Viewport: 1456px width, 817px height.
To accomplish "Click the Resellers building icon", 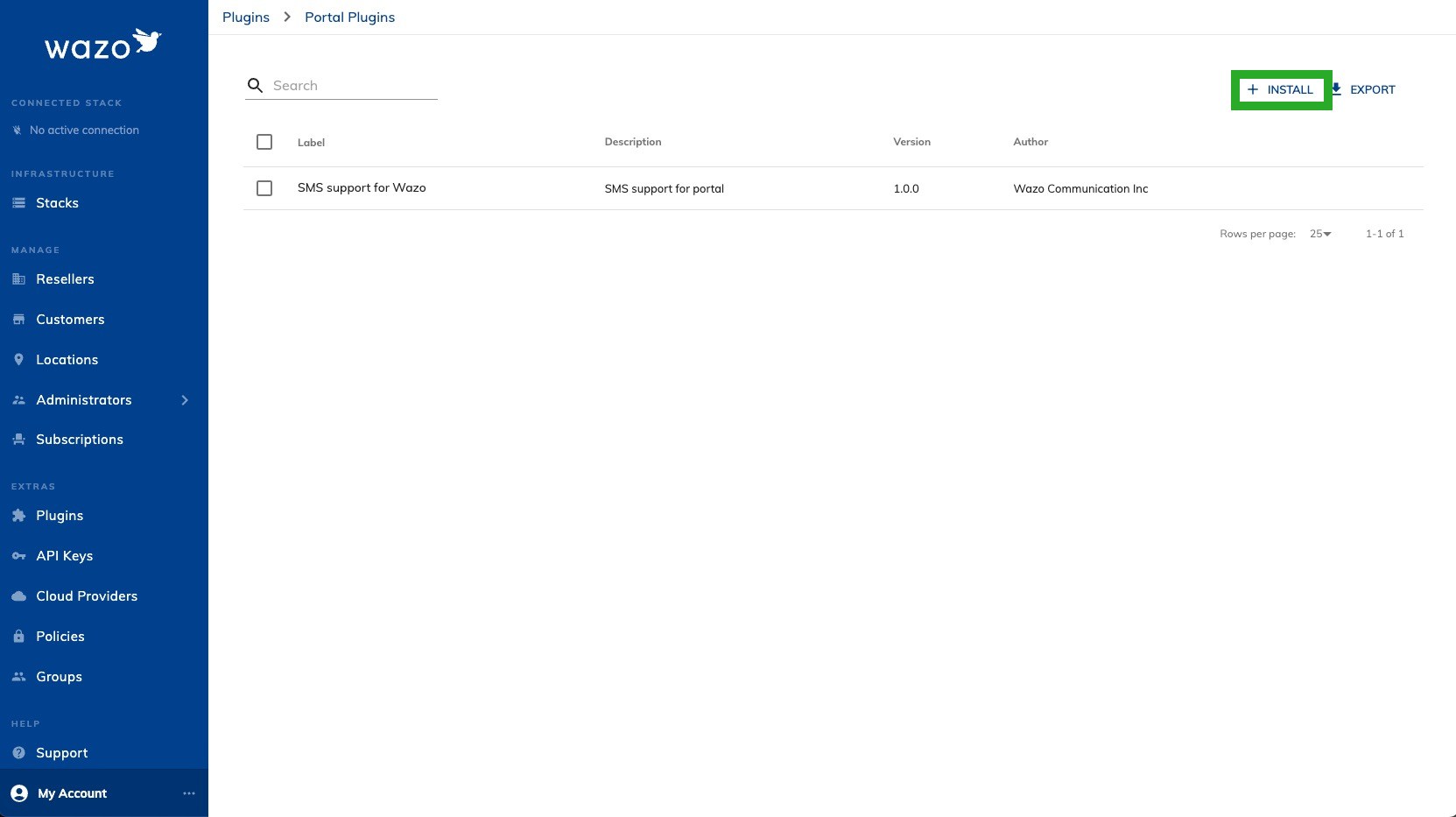I will pyautogui.click(x=18, y=279).
